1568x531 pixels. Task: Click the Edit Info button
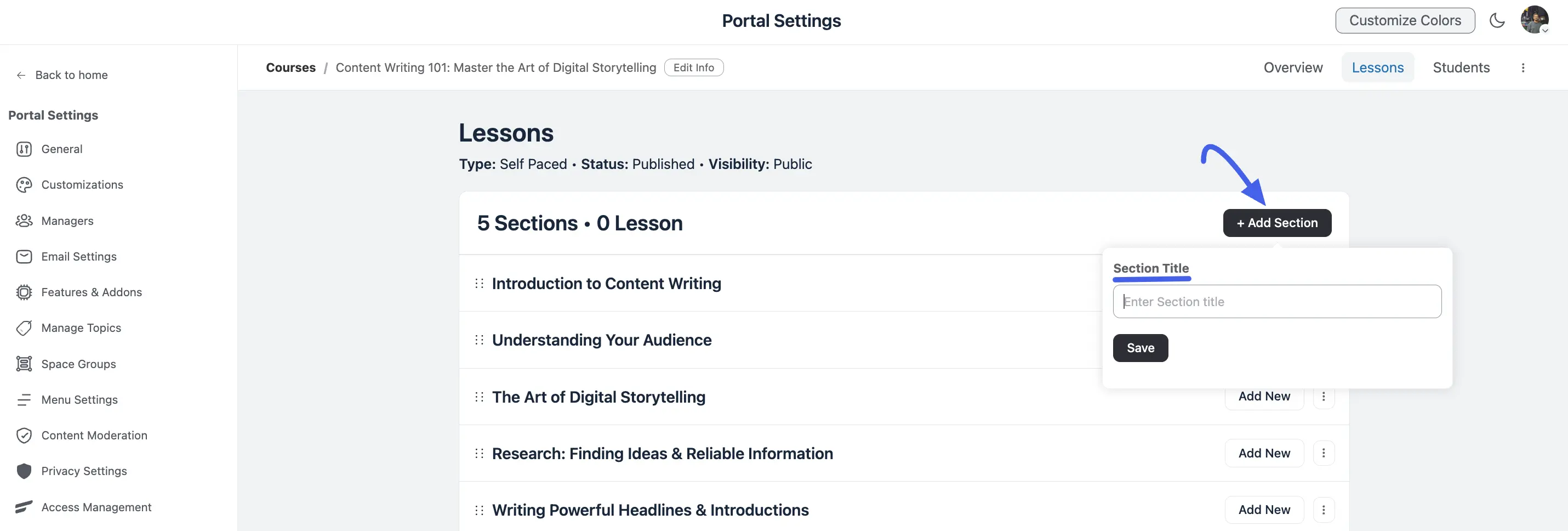(693, 67)
